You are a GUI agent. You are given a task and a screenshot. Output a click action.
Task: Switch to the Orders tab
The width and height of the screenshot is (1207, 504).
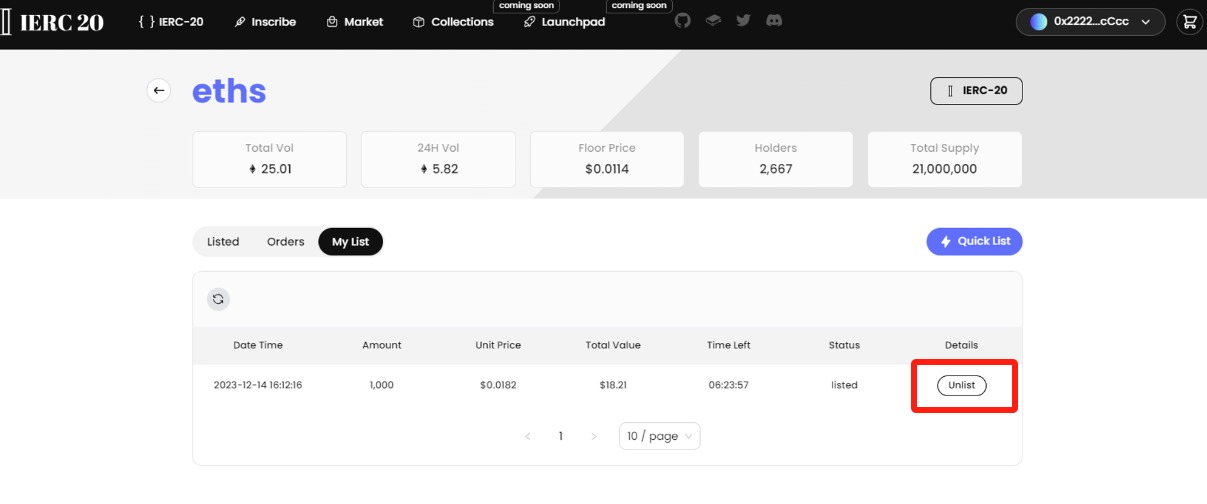click(285, 242)
